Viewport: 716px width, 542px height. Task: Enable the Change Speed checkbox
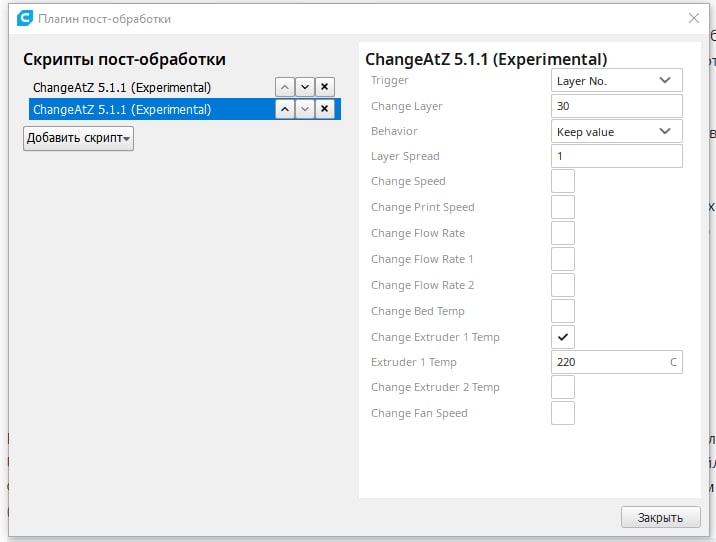coord(563,181)
